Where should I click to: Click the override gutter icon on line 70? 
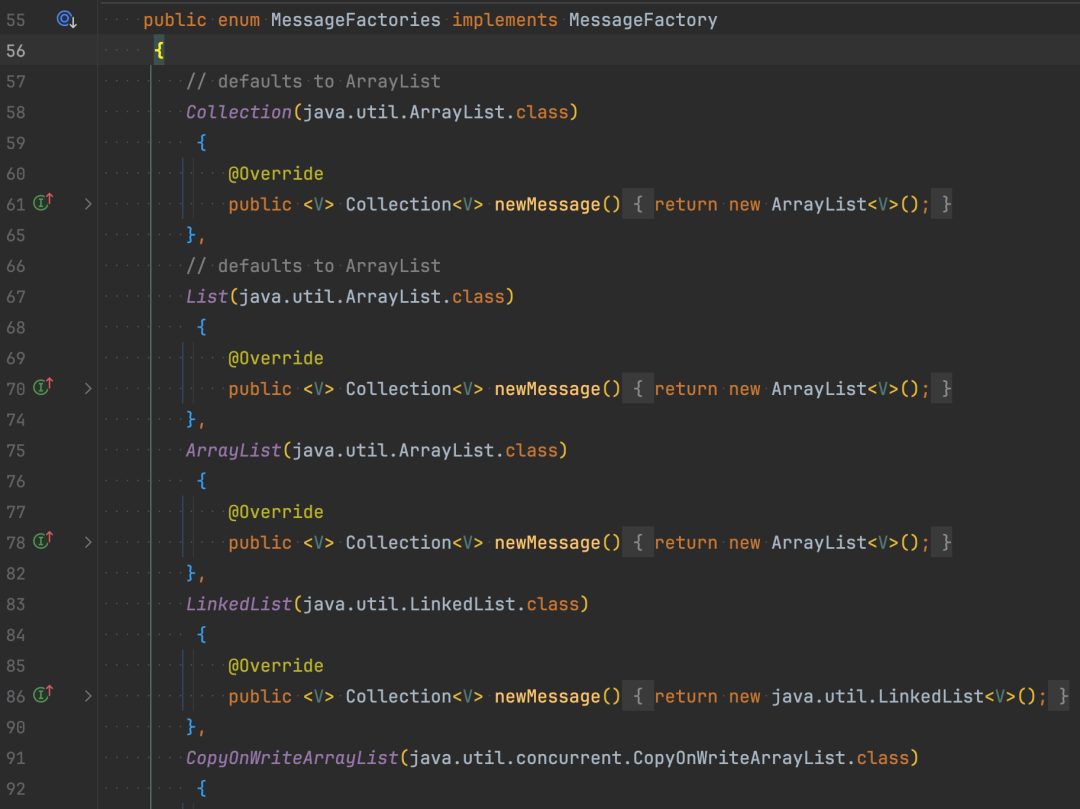pos(43,387)
